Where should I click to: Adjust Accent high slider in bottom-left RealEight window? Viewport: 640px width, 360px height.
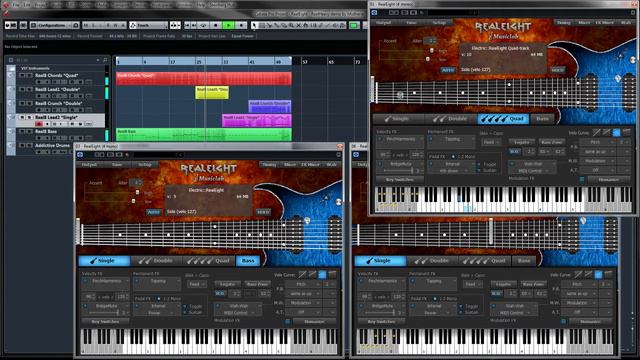[x=137, y=192]
